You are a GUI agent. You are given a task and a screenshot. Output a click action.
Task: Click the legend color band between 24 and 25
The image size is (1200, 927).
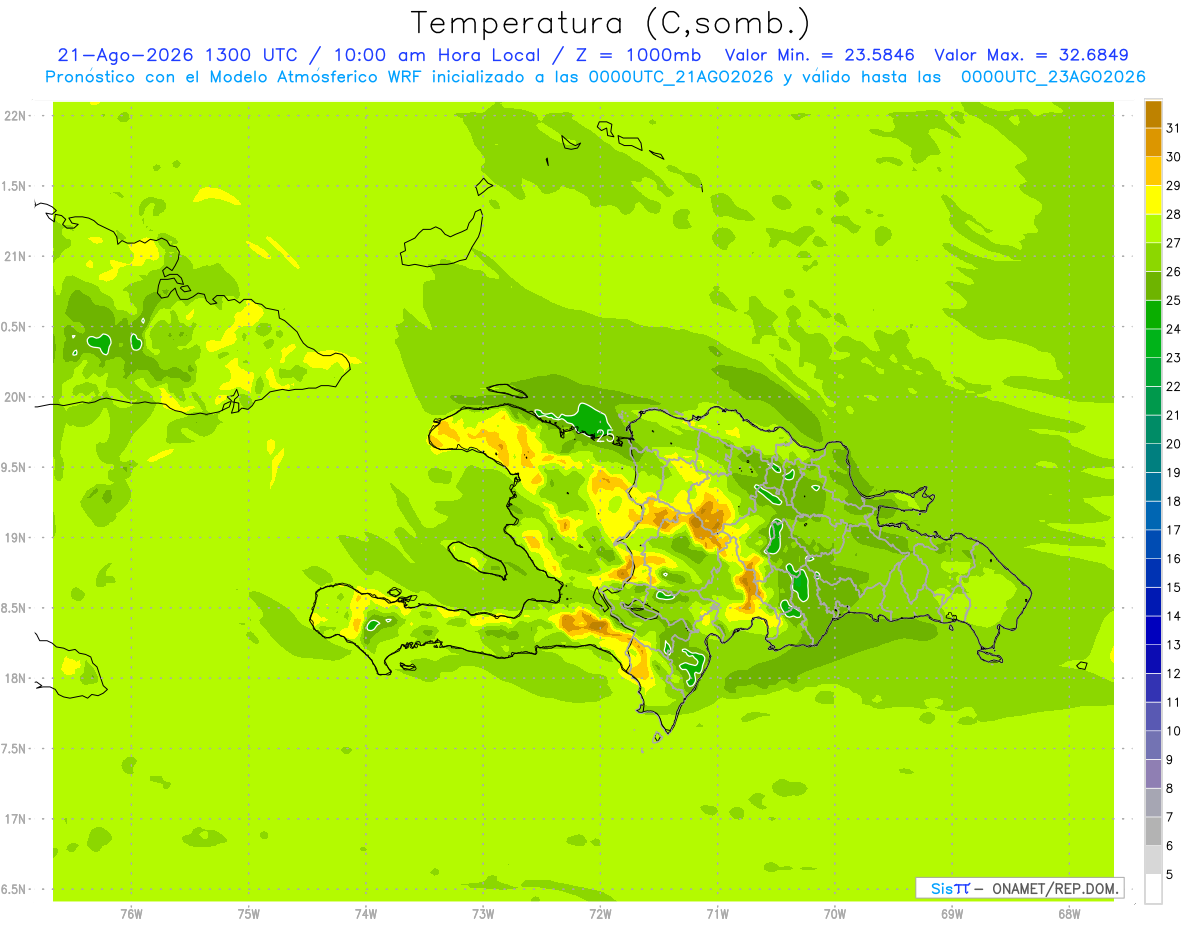pyautogui.click(x=1153, y=315)
